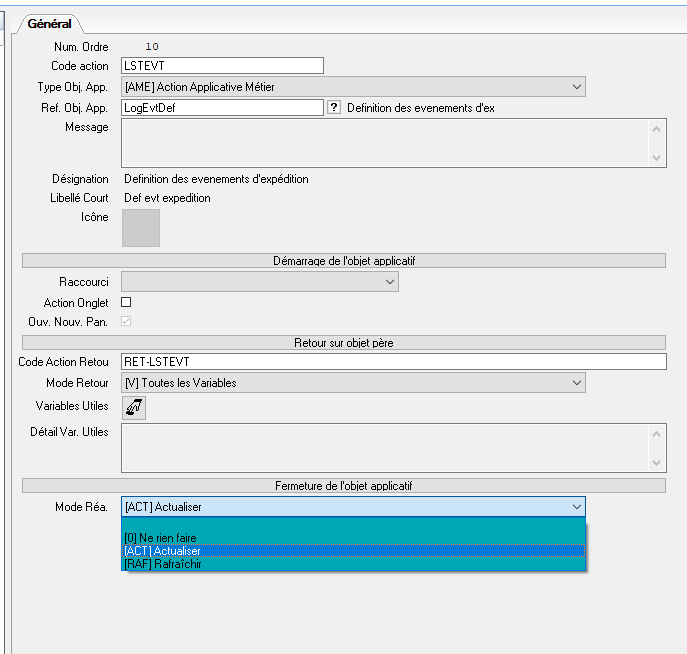
Task: Click the gray Icône placeholder box
Action: pos(140,227)
